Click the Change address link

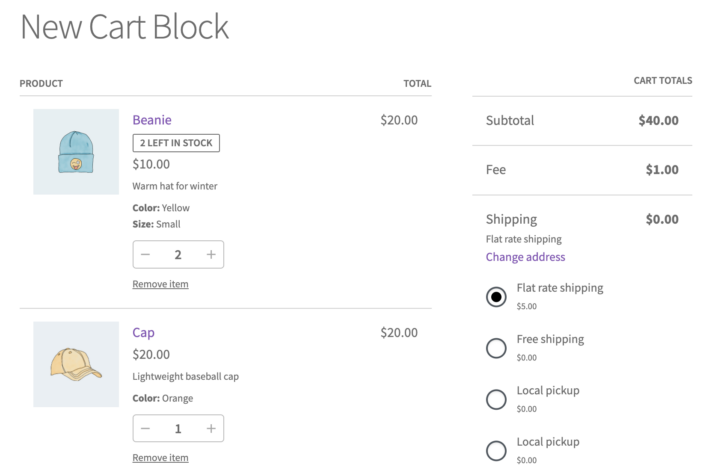[x=525, y=257]
